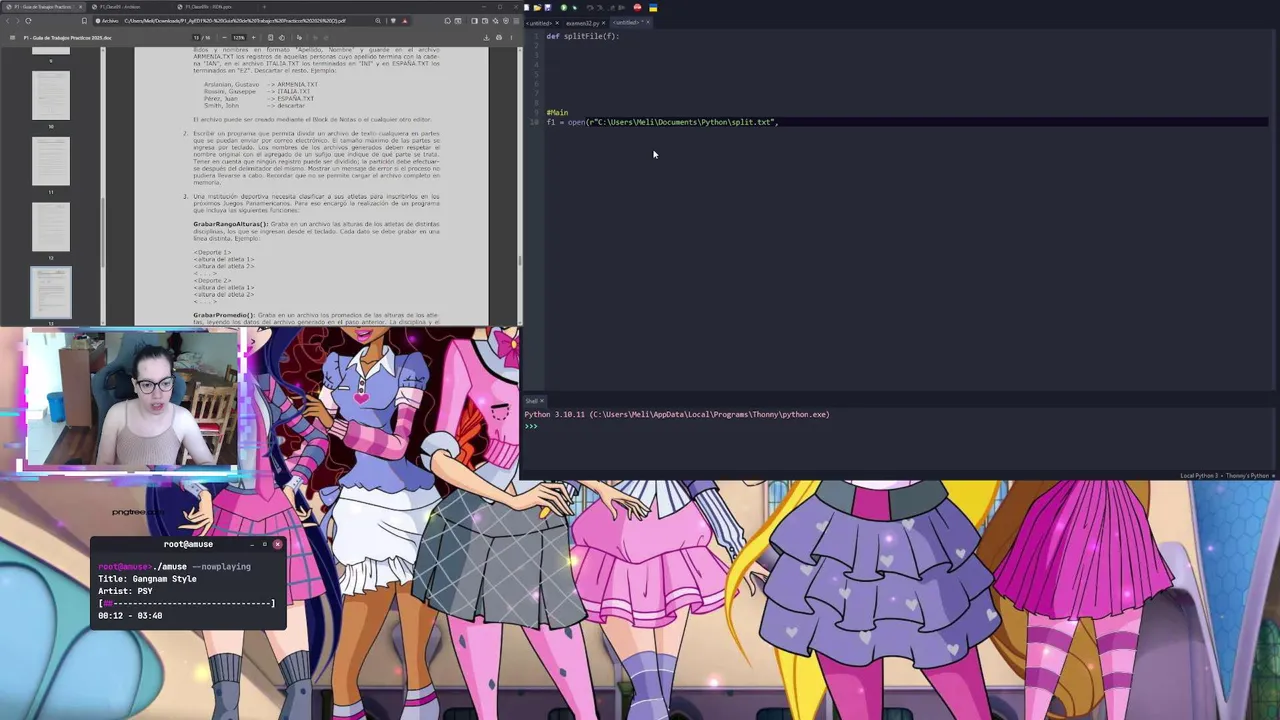Toggle the browser sidebar panel icon

tap(474, 20)
